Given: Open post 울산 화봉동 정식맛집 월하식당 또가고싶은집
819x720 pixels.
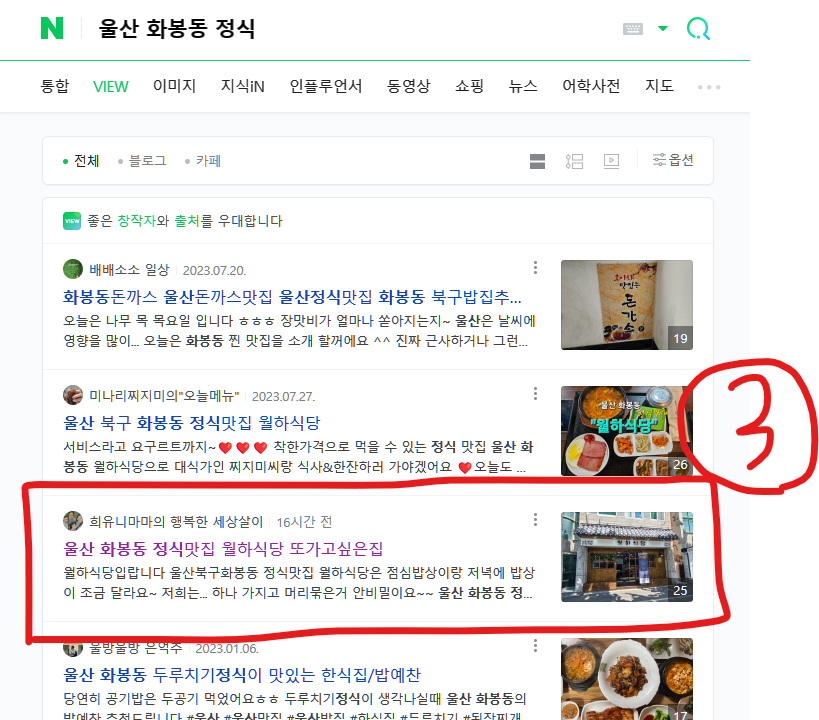Looking at the screenshot, I should tap(223, 549).
